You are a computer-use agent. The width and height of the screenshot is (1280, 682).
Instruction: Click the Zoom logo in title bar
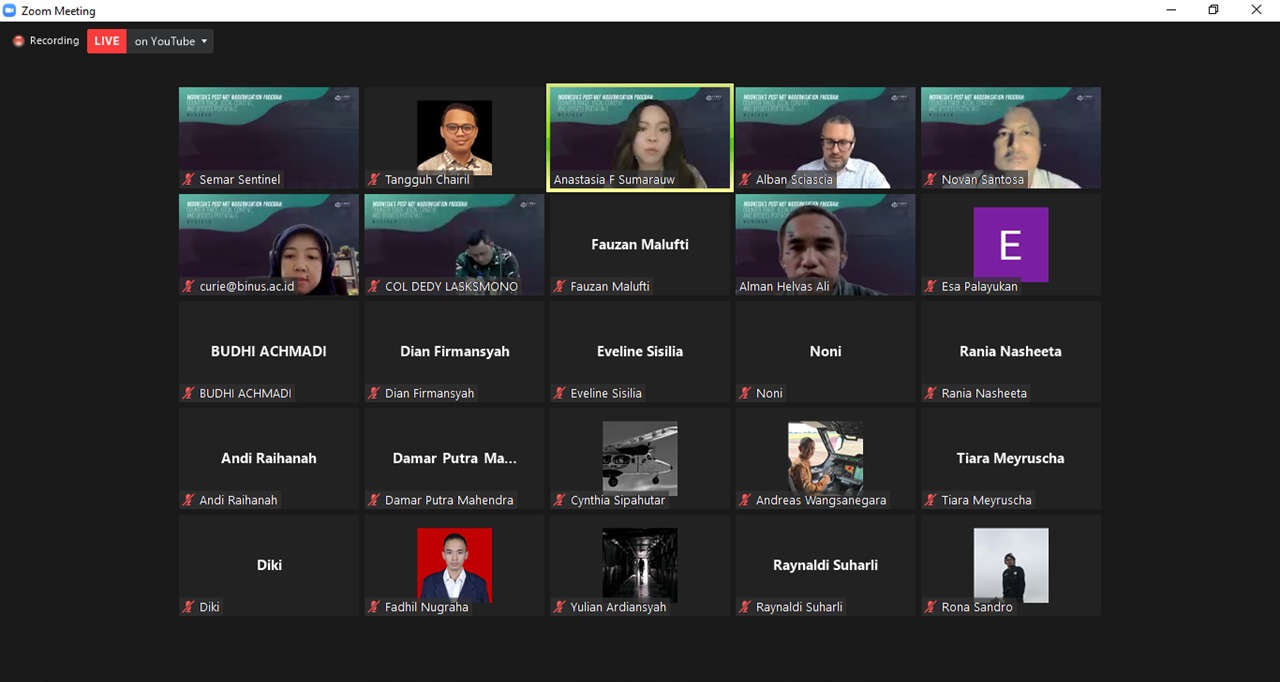click(10, 11)
